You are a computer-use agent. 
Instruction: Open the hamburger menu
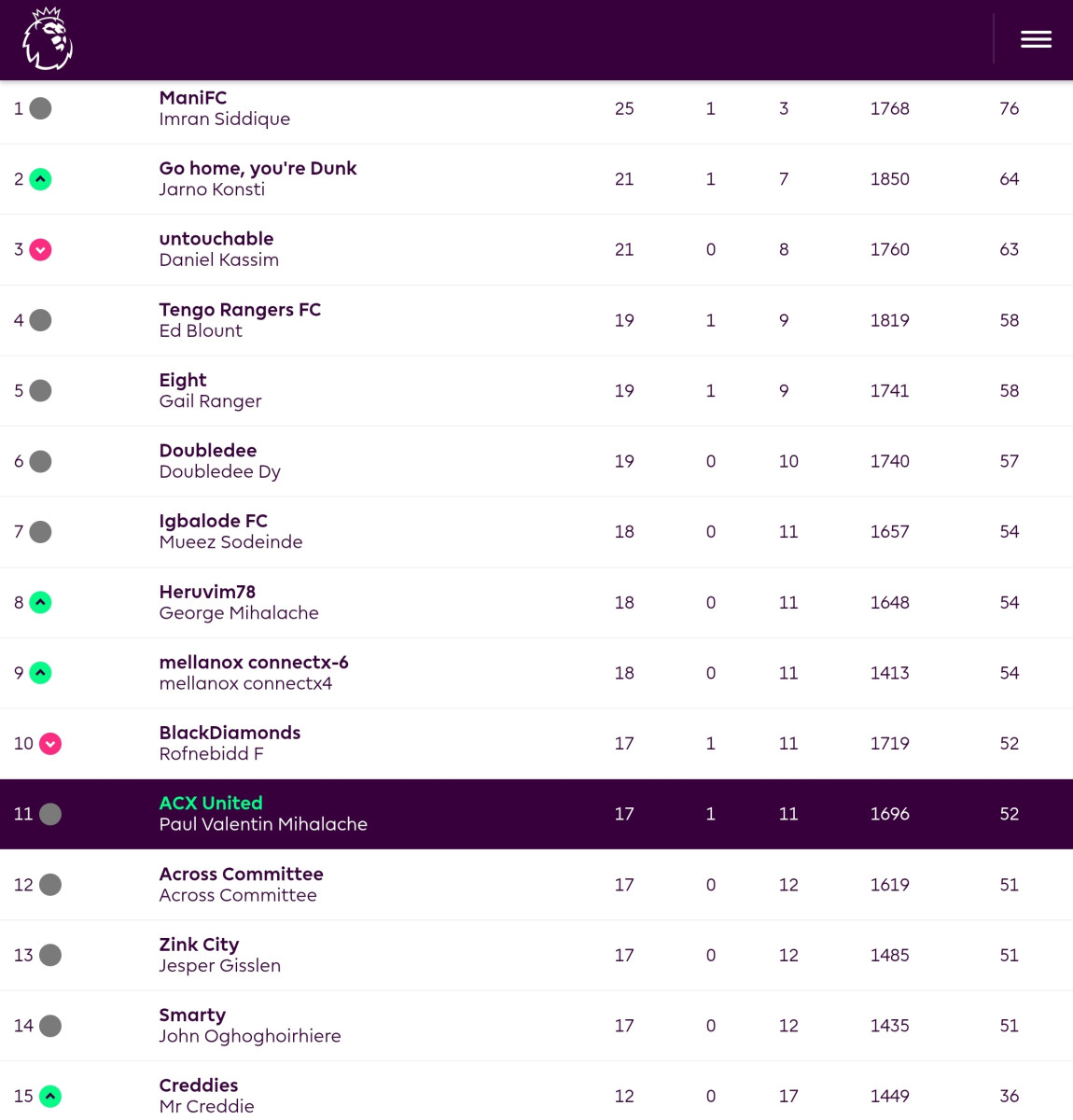pyautogui.click(x=1036, y=39)
